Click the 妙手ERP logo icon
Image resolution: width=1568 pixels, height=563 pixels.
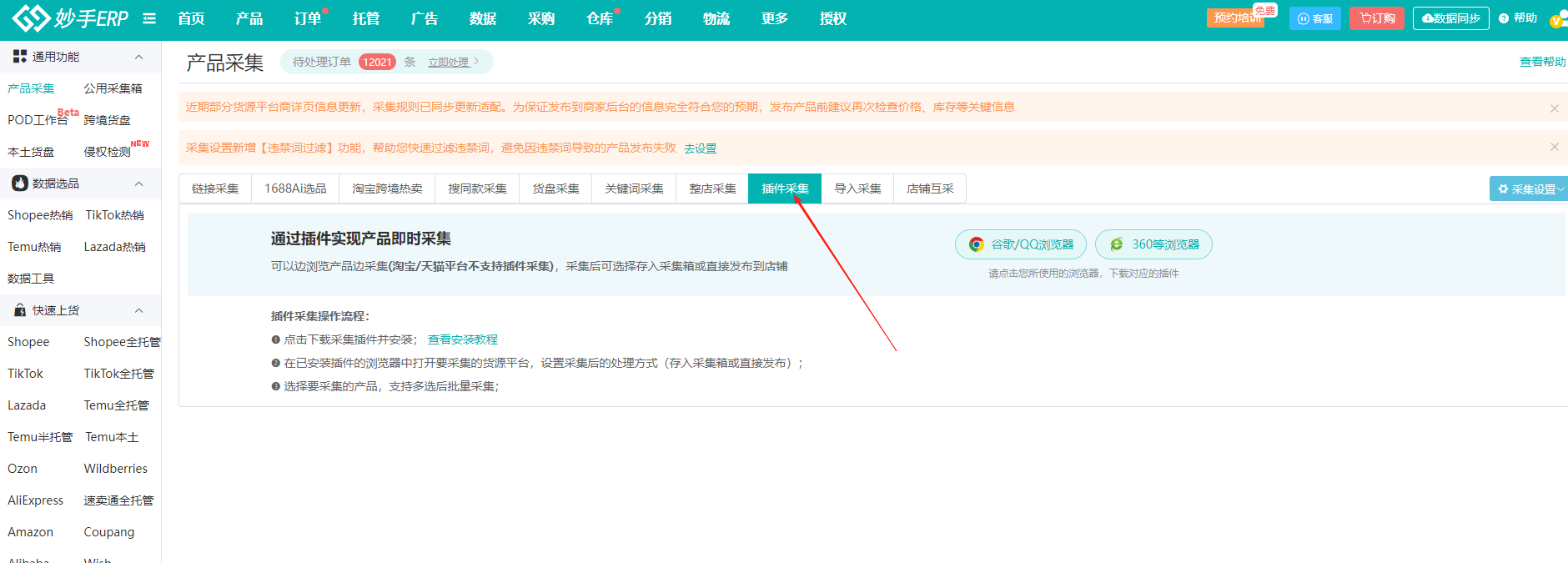pyautogui.click(x=31, y=18)
